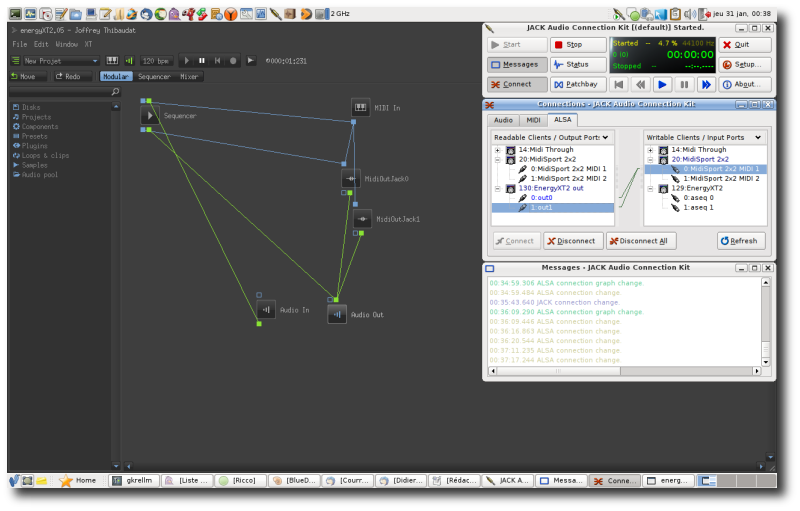Collapse the 129:EnergyXT2 input client
Screen dimensions: 800x511
point(650,188)
